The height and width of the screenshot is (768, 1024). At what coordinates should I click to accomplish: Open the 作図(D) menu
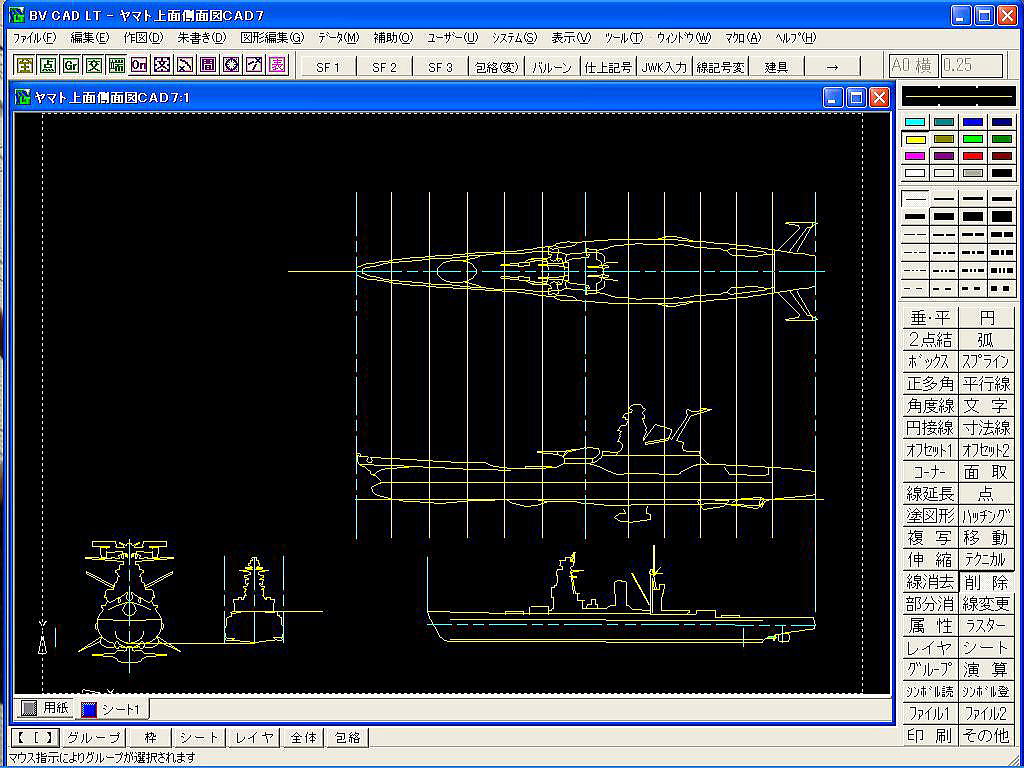click(x=143, y=38)
